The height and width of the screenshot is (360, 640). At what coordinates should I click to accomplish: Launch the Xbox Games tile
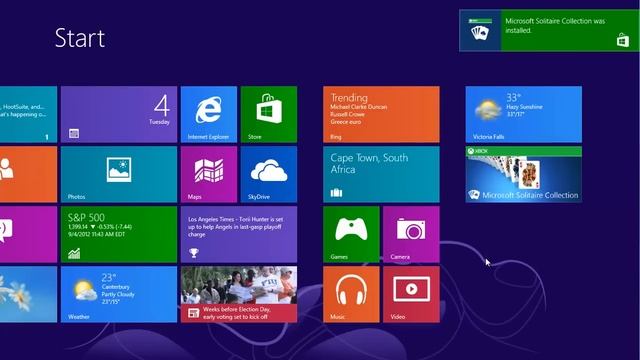pyautogui.click(x=351, y=234)
